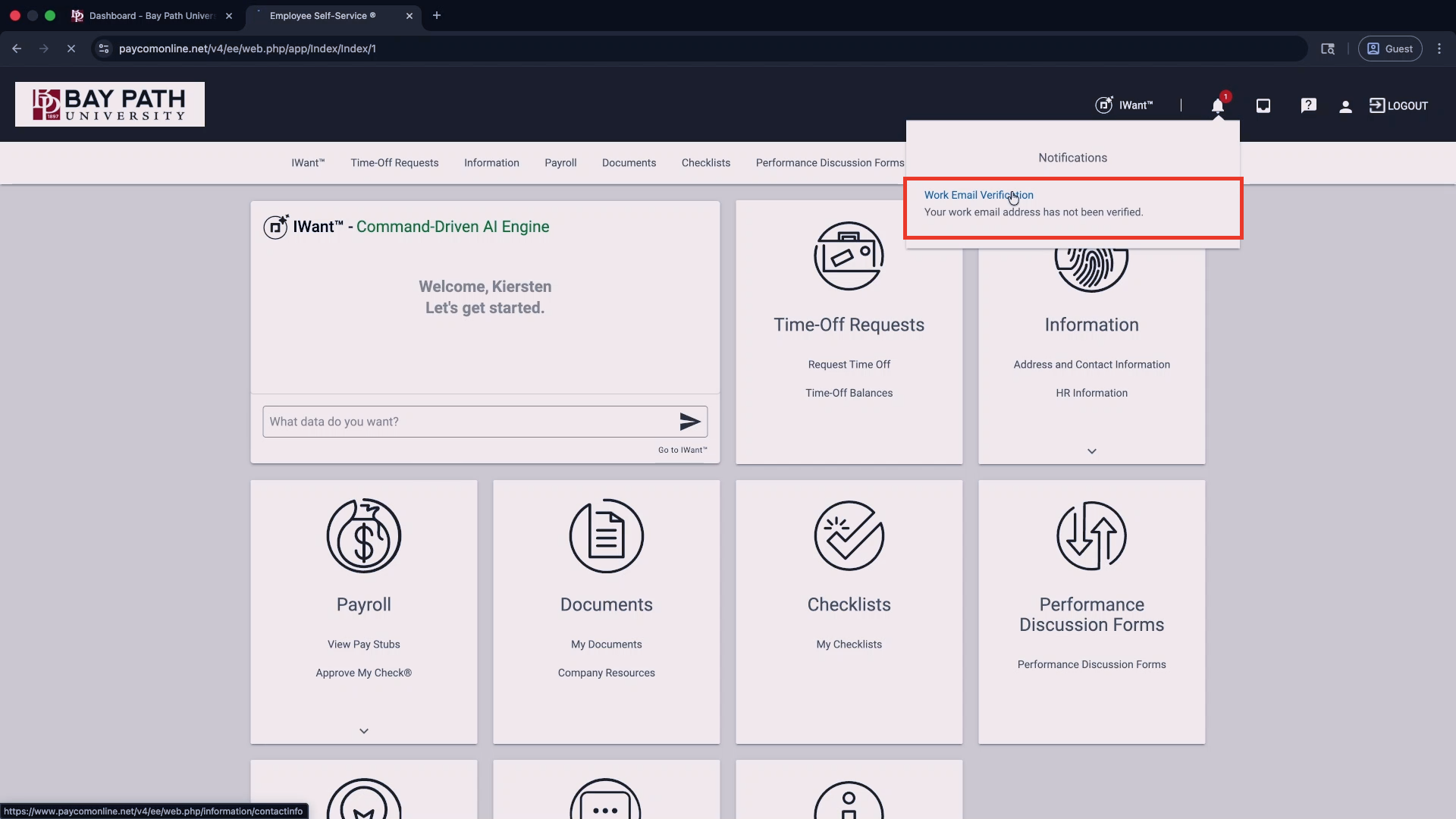Click the Documents page icon
The height and width of the screenshot is (819, 1456).
tap(606, 535)
